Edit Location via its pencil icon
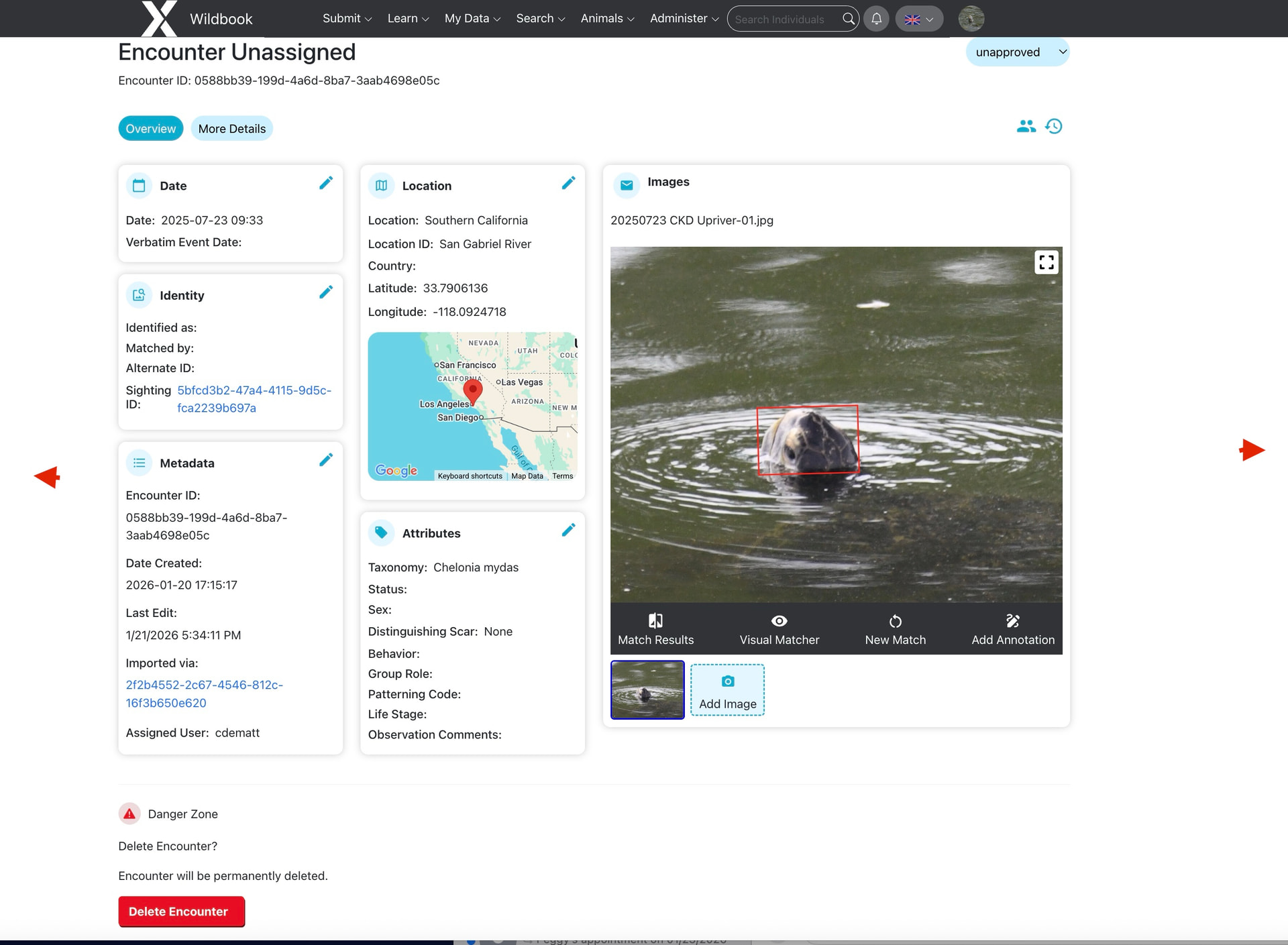 pyautogui.click(x=568, y=183)
